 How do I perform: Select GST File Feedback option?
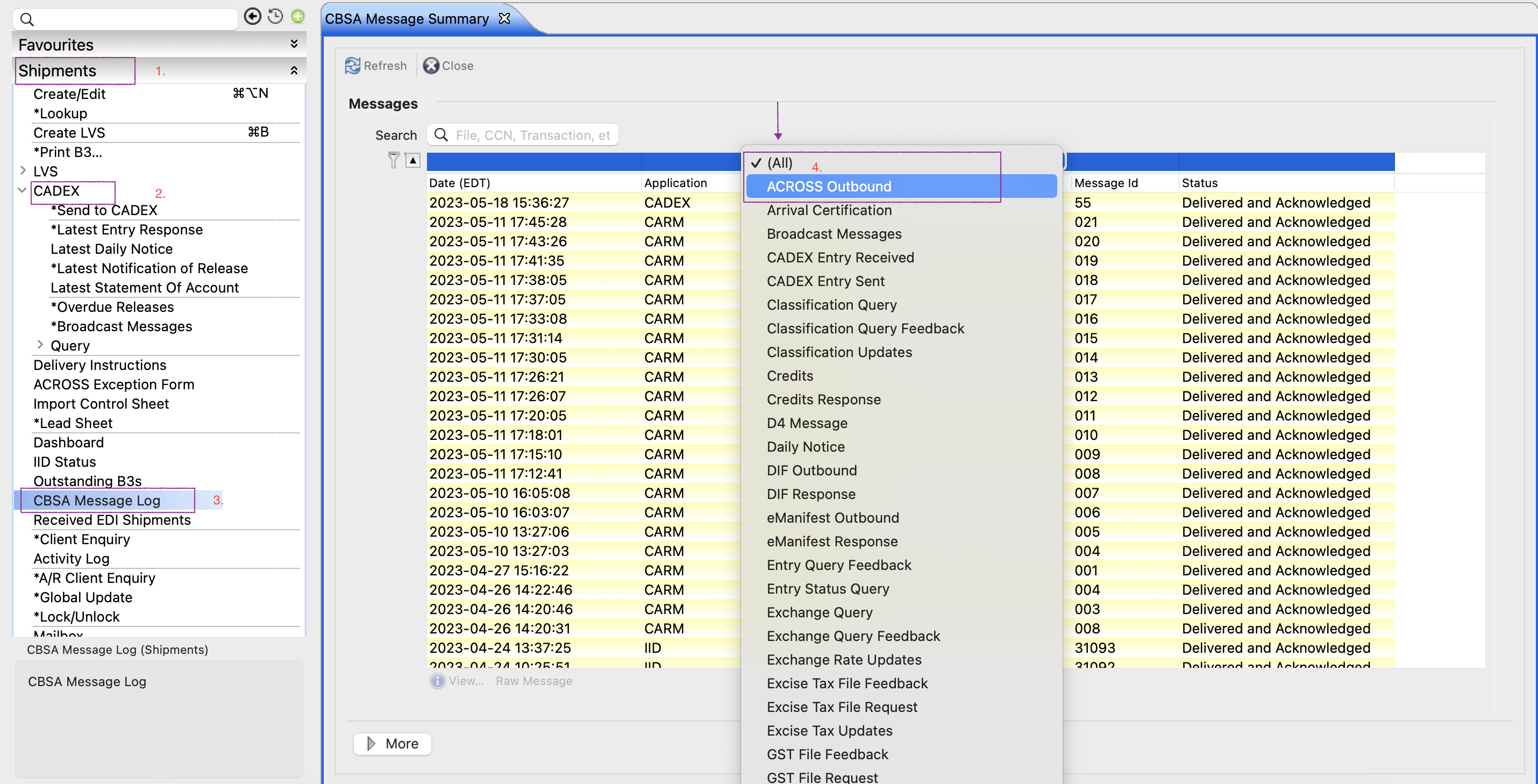(827, 754)
